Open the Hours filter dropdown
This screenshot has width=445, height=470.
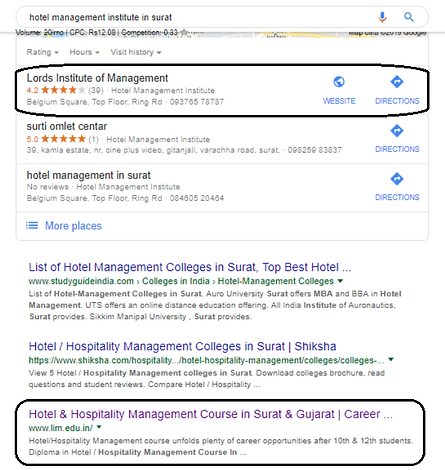[84, 52]
